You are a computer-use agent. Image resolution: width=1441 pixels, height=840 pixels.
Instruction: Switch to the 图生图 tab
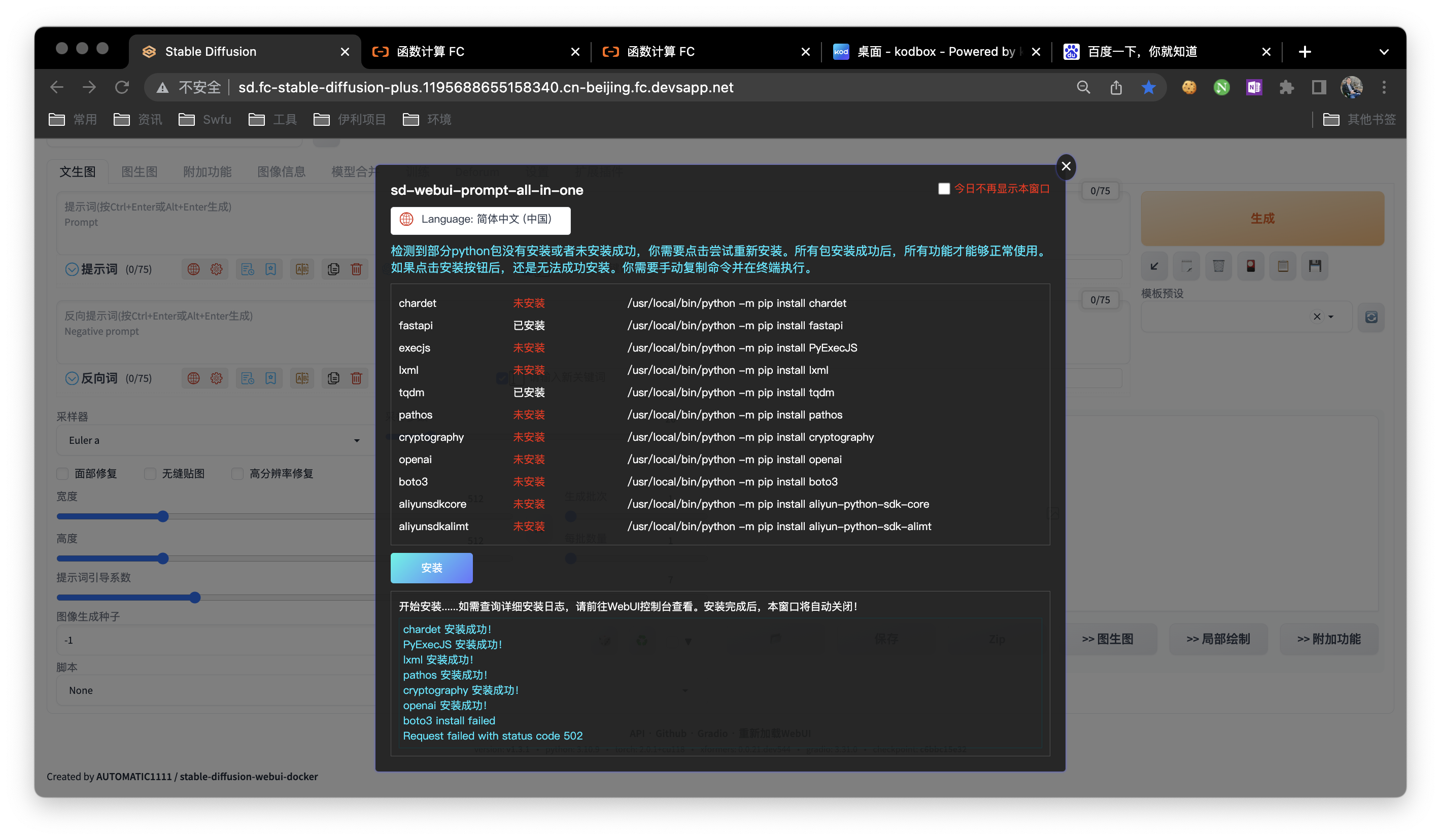139,171
